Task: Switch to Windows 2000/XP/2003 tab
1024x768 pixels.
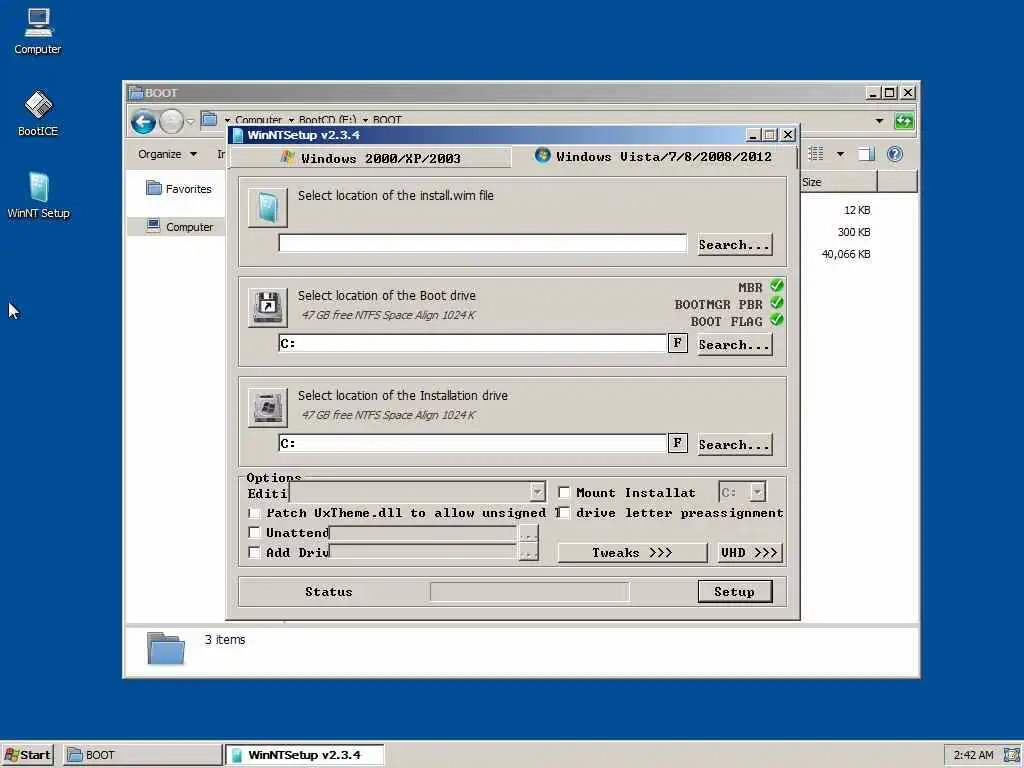Action: 370,158
